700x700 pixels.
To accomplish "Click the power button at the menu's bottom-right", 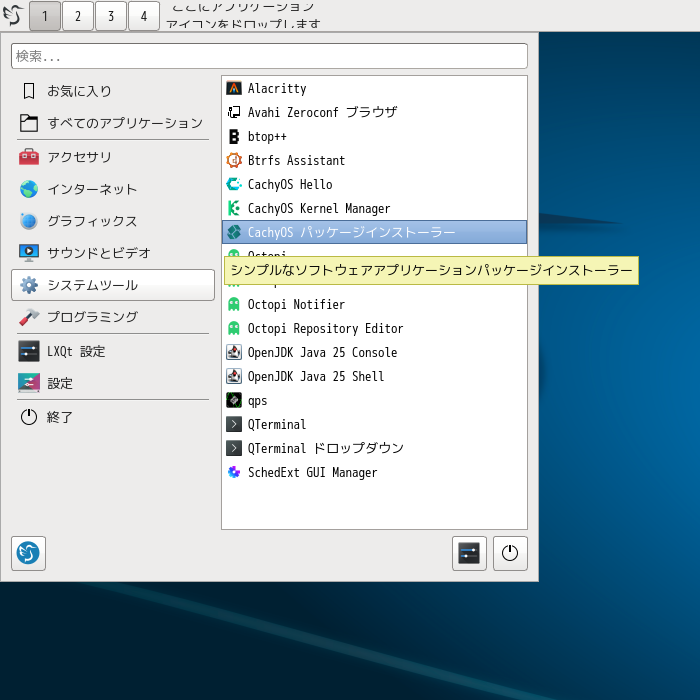I will 510,553.
